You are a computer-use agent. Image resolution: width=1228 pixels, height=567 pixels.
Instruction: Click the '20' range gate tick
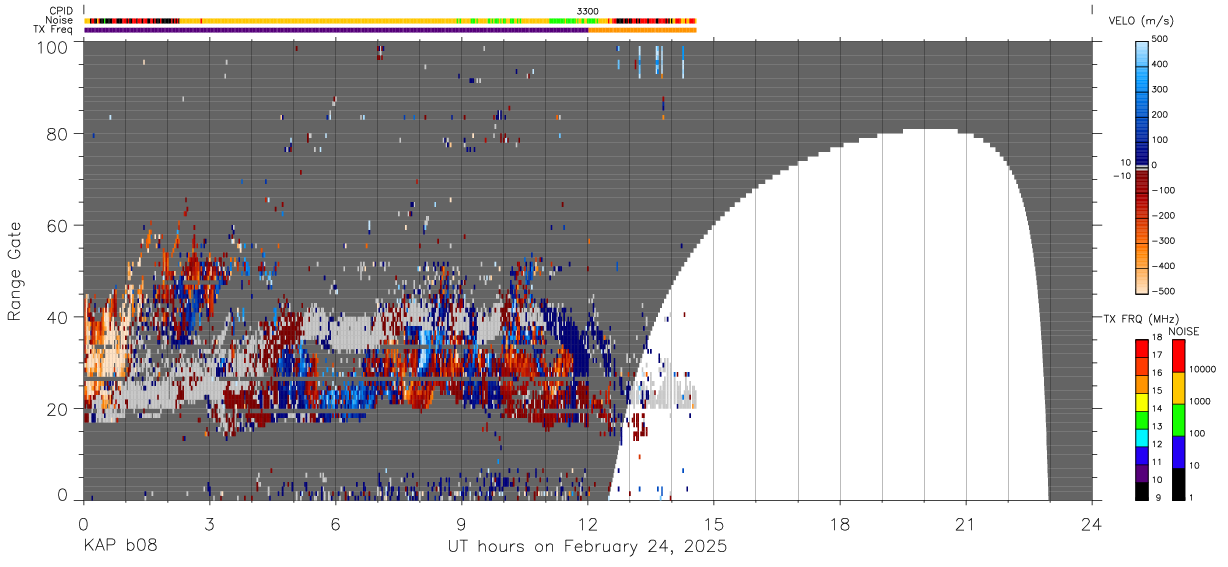58,409
